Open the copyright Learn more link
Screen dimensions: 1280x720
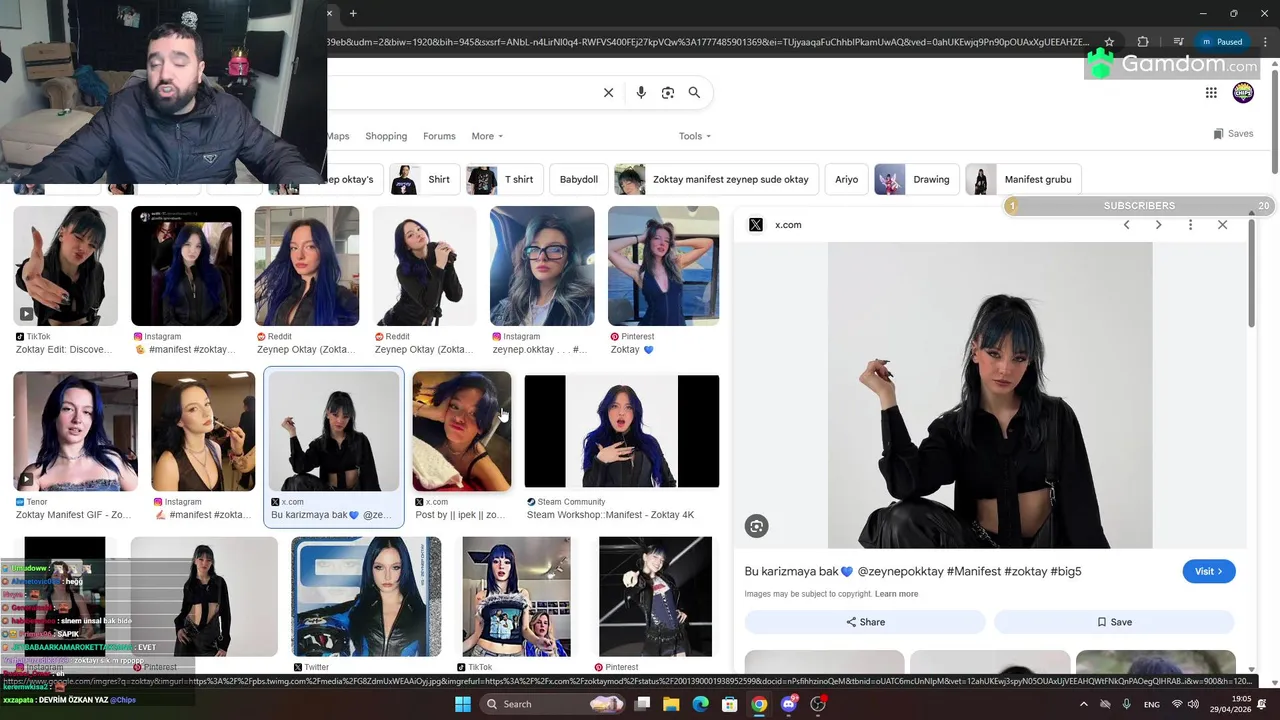896,594
